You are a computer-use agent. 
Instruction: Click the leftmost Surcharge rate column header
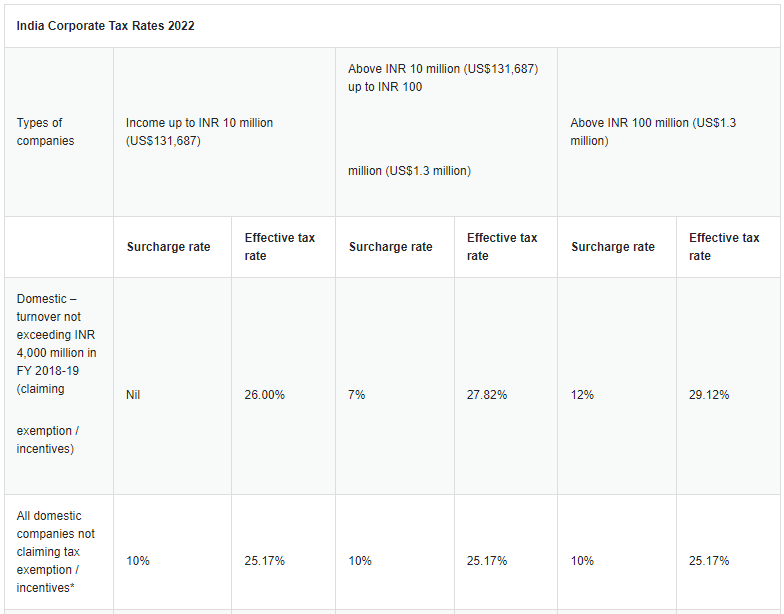(x=168, y=247)
